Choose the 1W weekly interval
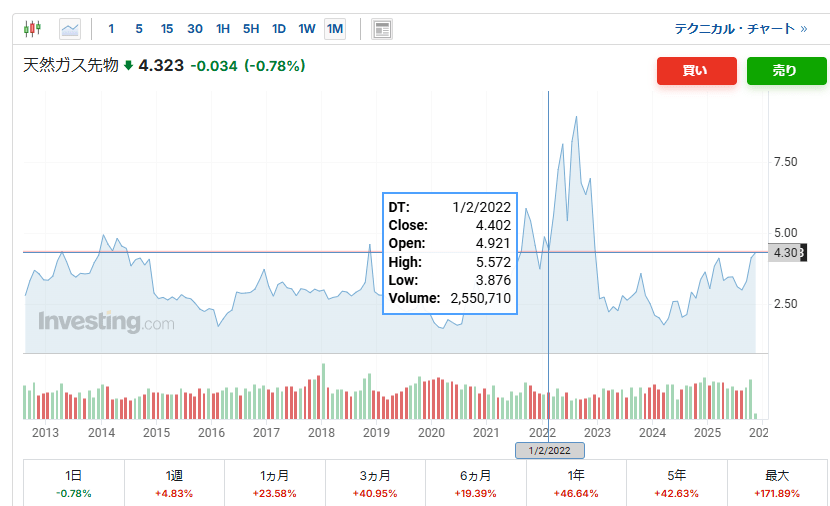This screenshot has height=506, width=830. (307, 29)
